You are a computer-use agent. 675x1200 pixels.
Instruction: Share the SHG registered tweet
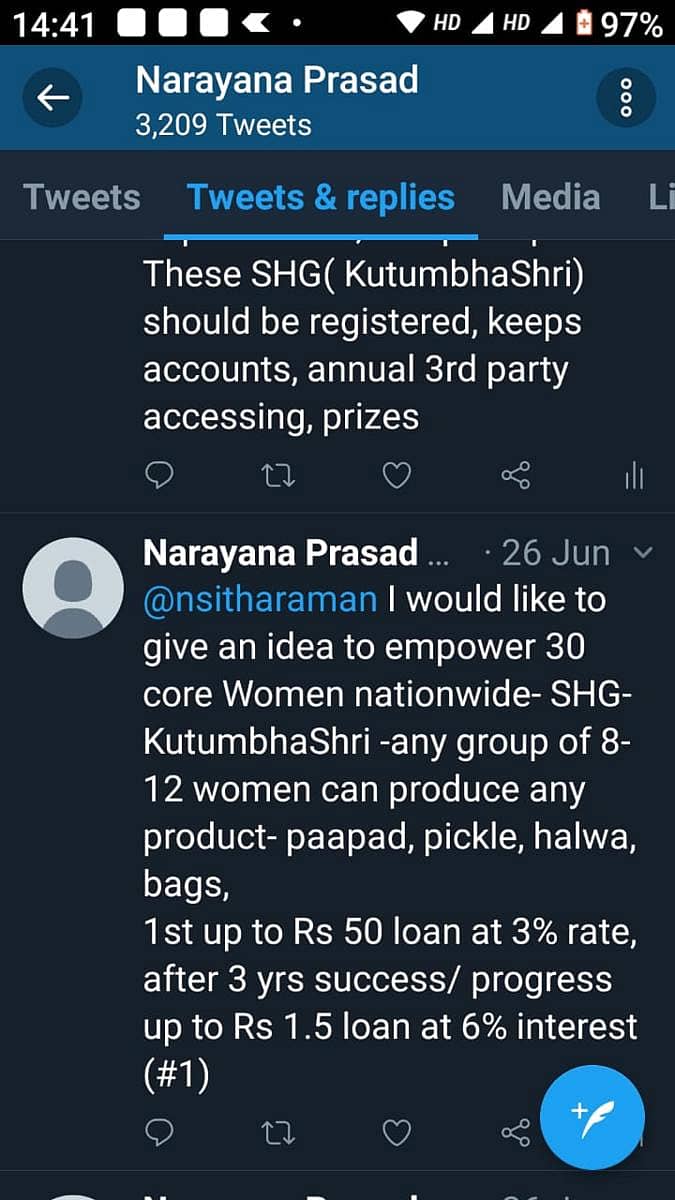[515, 476]
